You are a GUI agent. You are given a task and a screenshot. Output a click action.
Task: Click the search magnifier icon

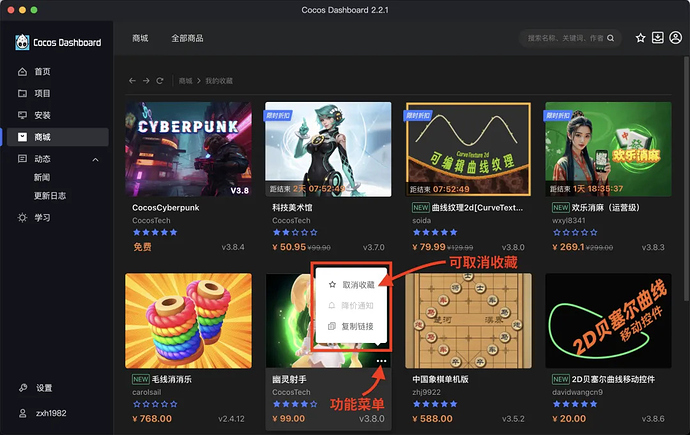coord(611,38)
